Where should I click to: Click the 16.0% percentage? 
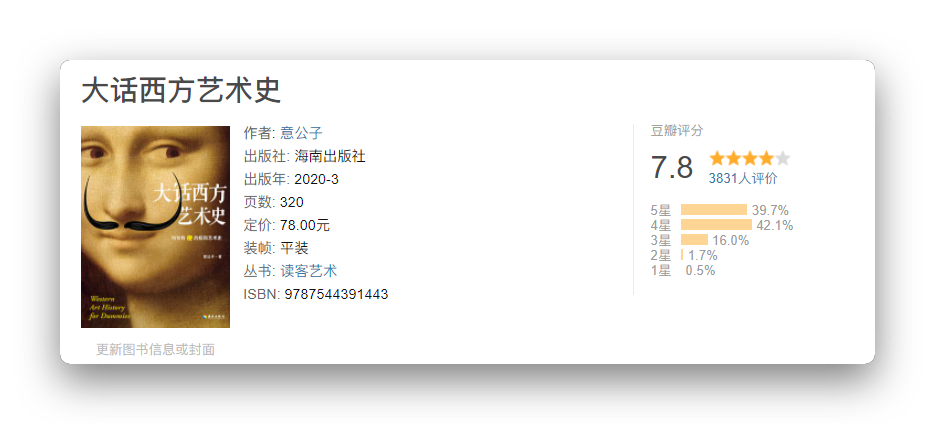pos(731,240)
